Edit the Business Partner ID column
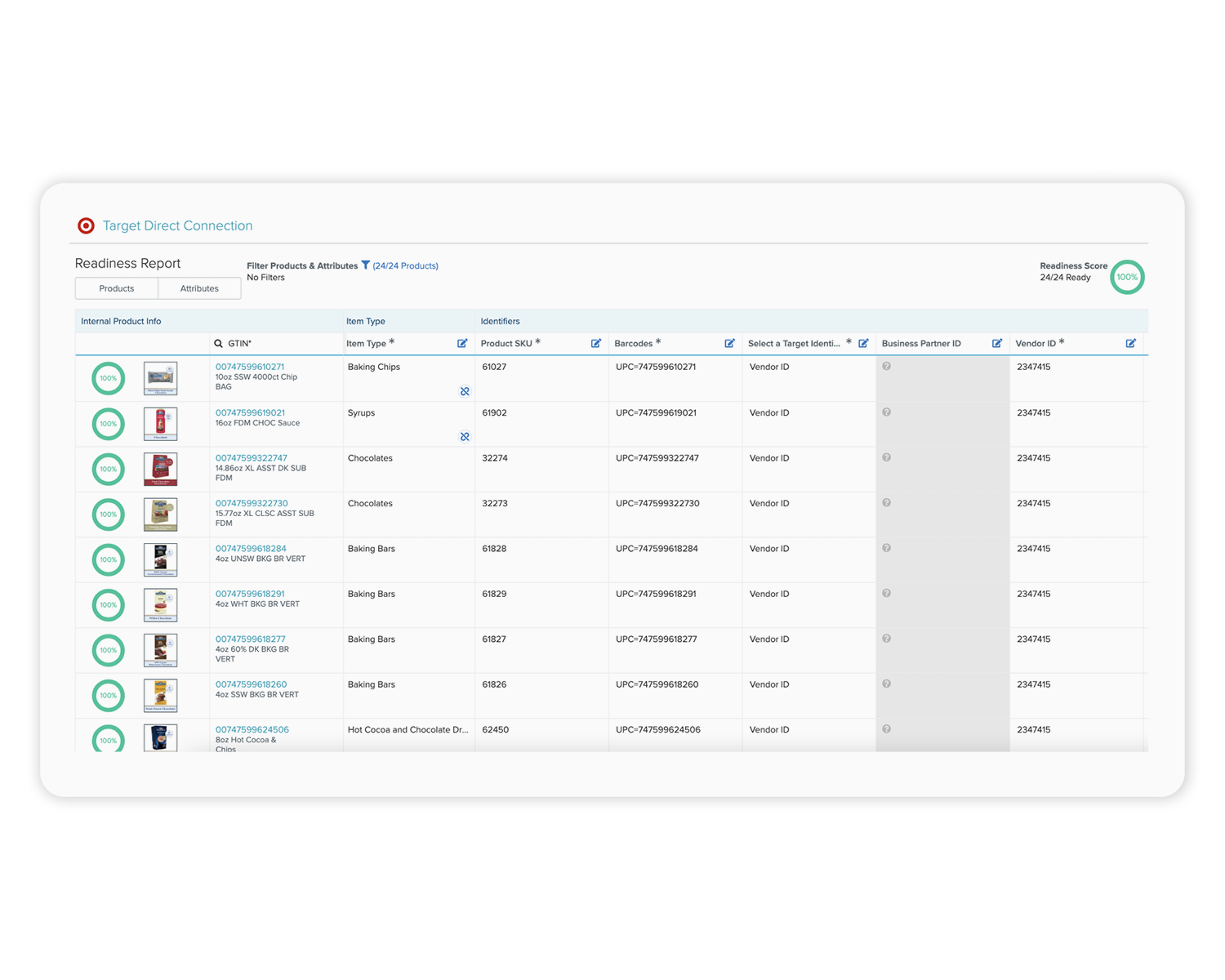The image size is (1225, 980). pyautogui.click(x=997, y=344)
